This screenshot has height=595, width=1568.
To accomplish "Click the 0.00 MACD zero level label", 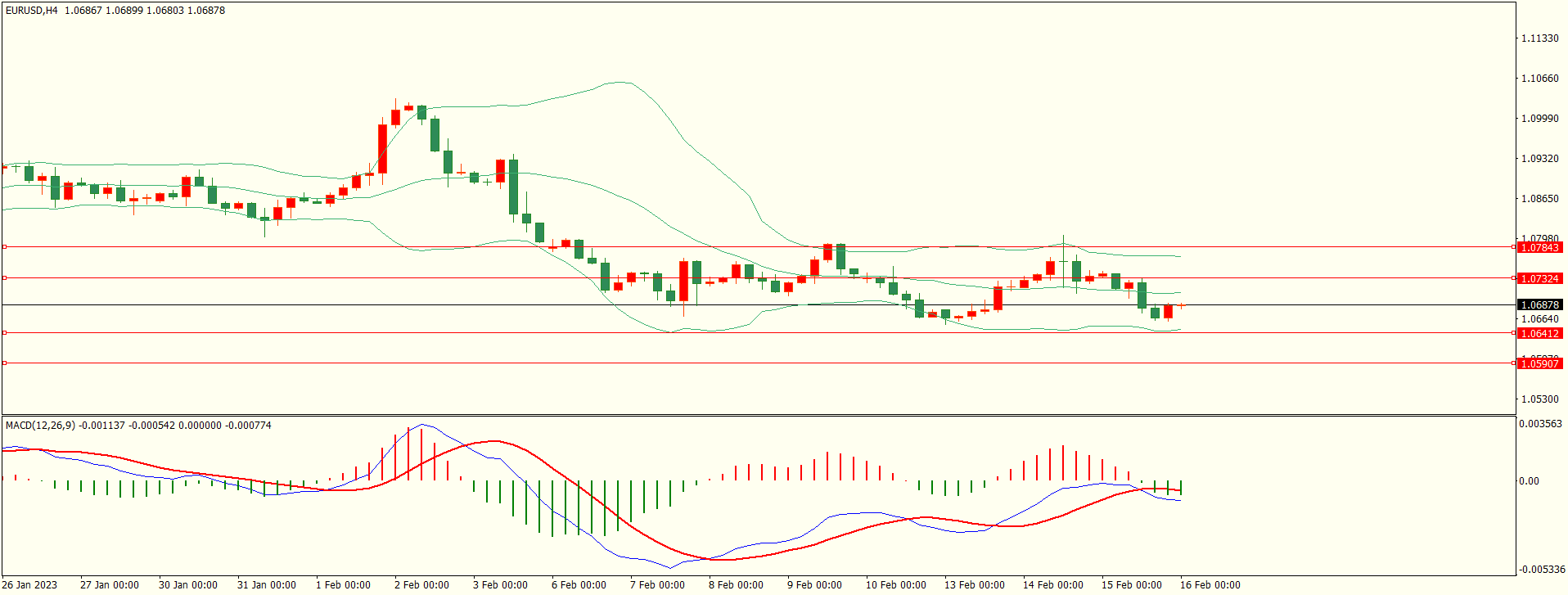I will 1529,481.
